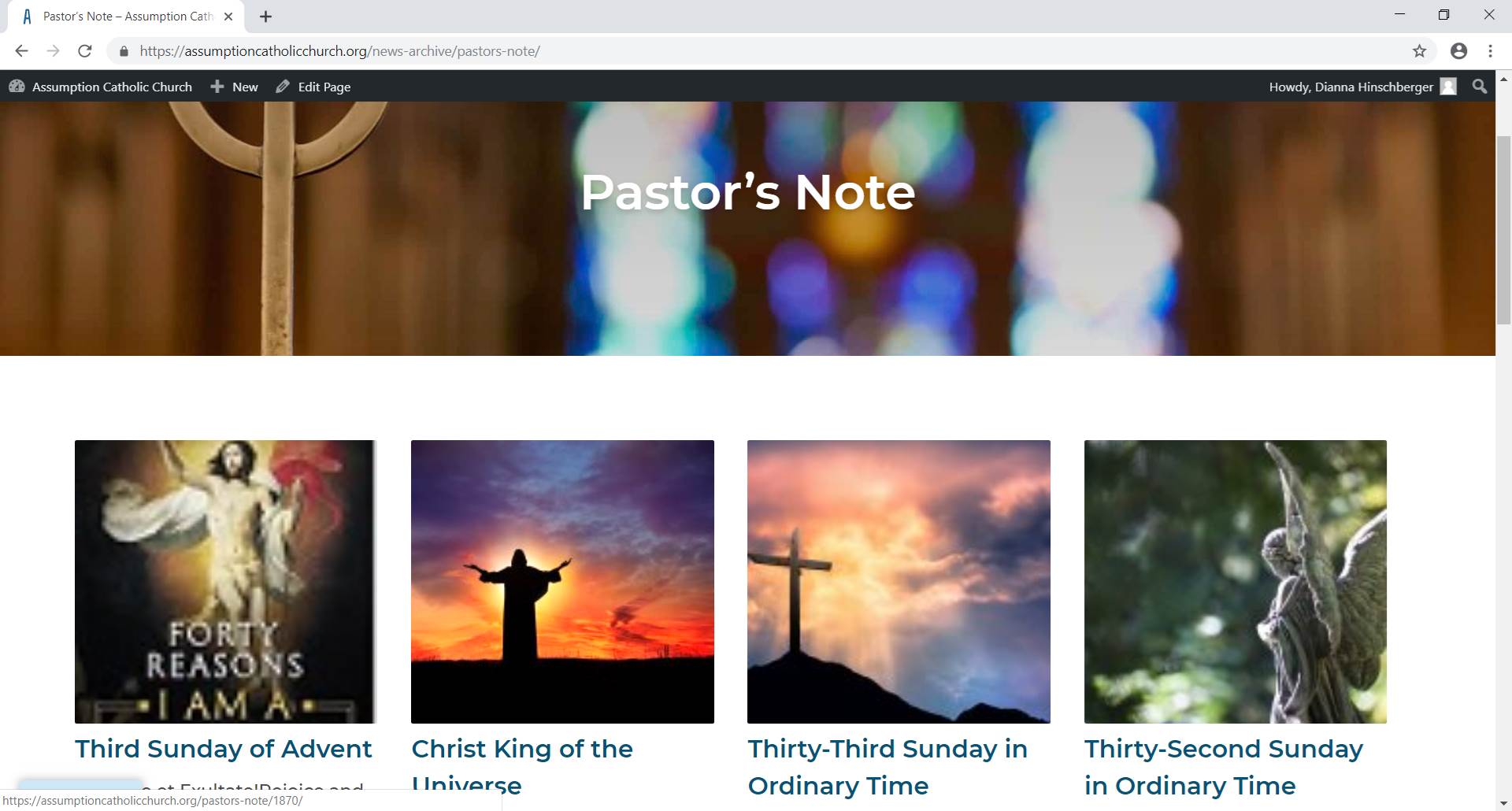The width and height of the screenshot is (1512, 811).
Task: Click the vertical scrollbar thumb
Action: point(1503,228)
